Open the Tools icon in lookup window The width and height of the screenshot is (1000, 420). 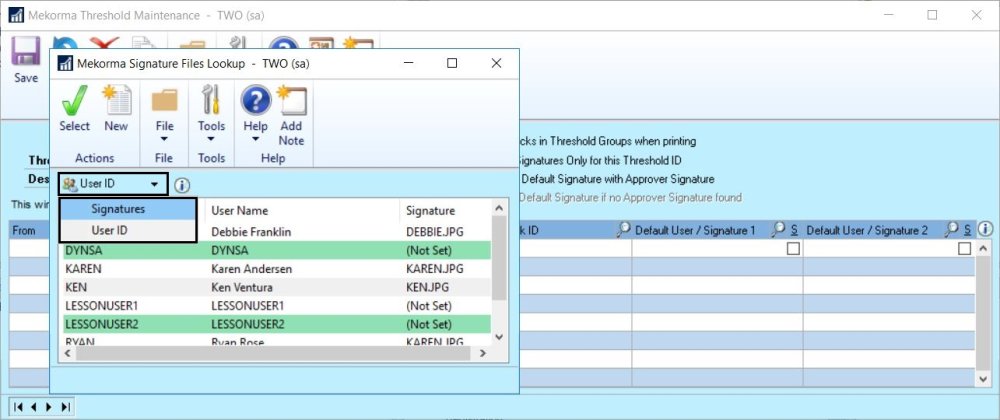pos(211,101)
